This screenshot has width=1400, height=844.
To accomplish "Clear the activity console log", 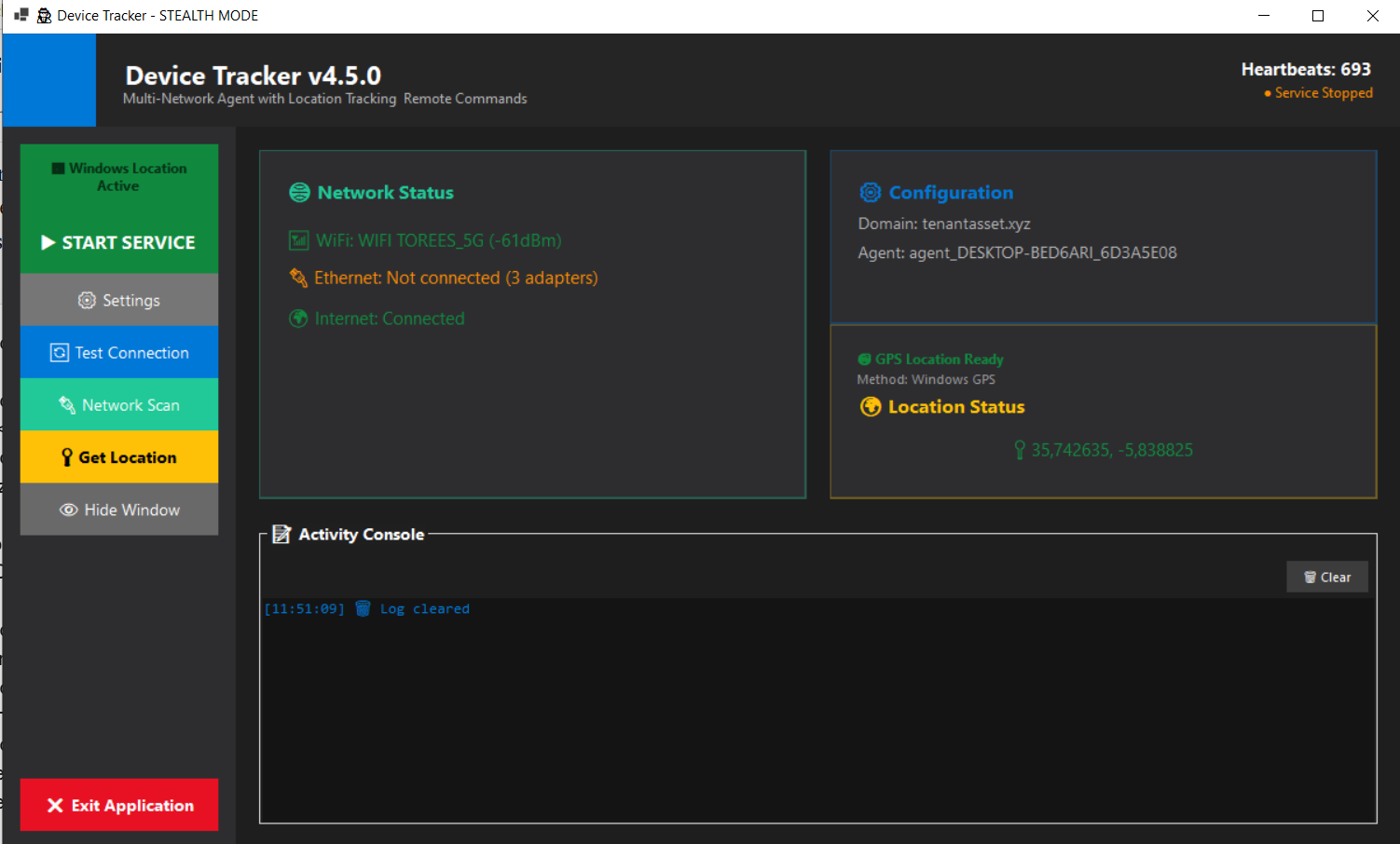I will pos(1327,576).
